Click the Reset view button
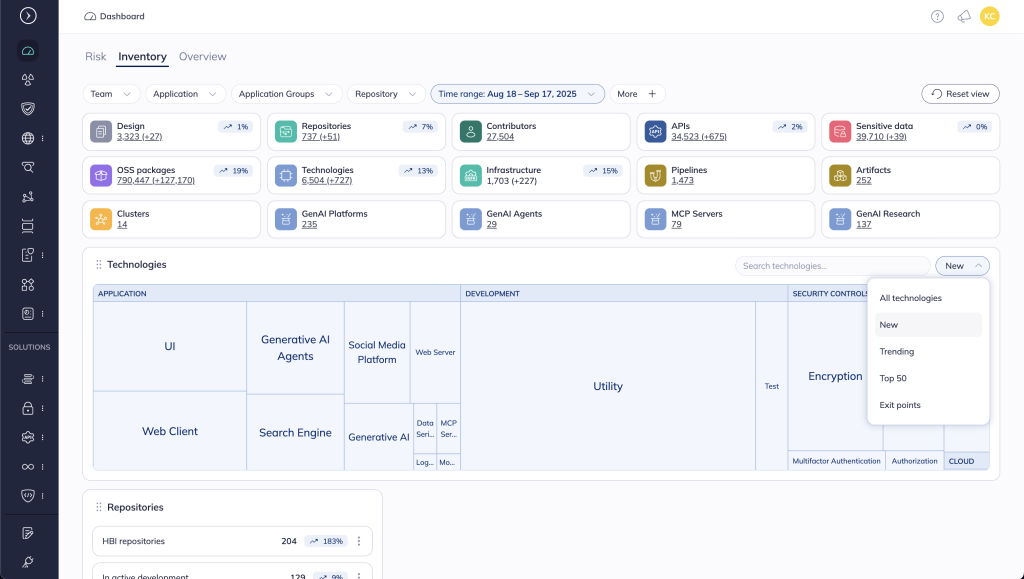1024x579 pixels. (959, 94)
